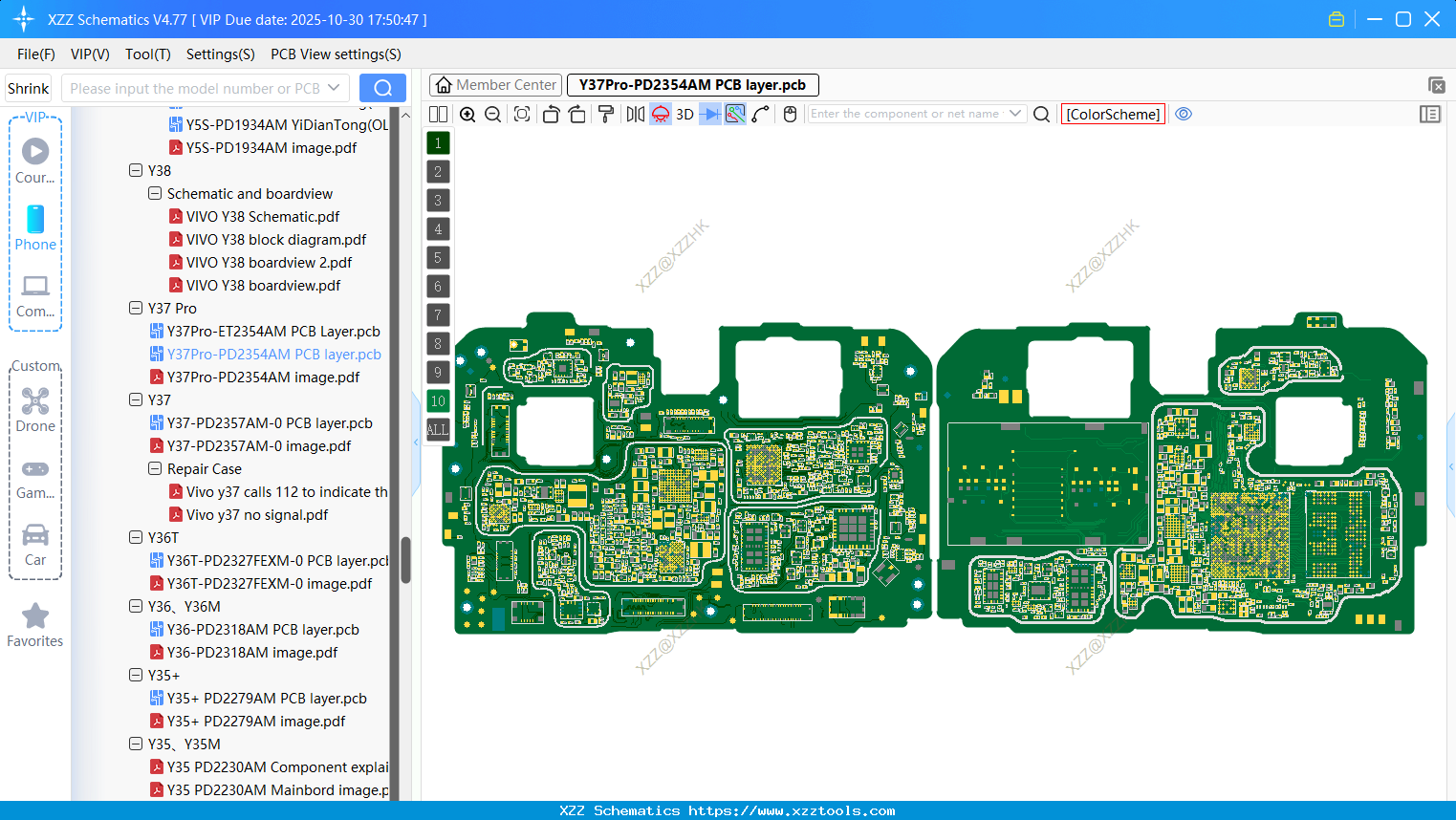
Task: Activate the mirror flip tool
Action: (636, 114)
